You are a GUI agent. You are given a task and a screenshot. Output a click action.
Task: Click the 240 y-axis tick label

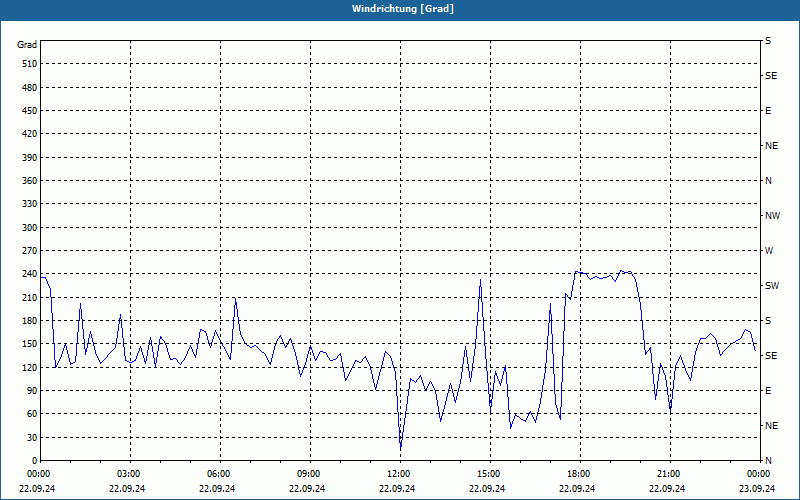(x=30, y=274)
